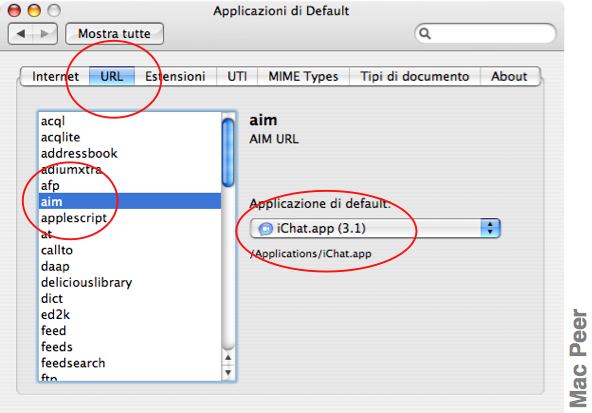592x413 pixels.
Task: Click the blue dropdown arrows of iChat.app popup
Action: point(490,228)
